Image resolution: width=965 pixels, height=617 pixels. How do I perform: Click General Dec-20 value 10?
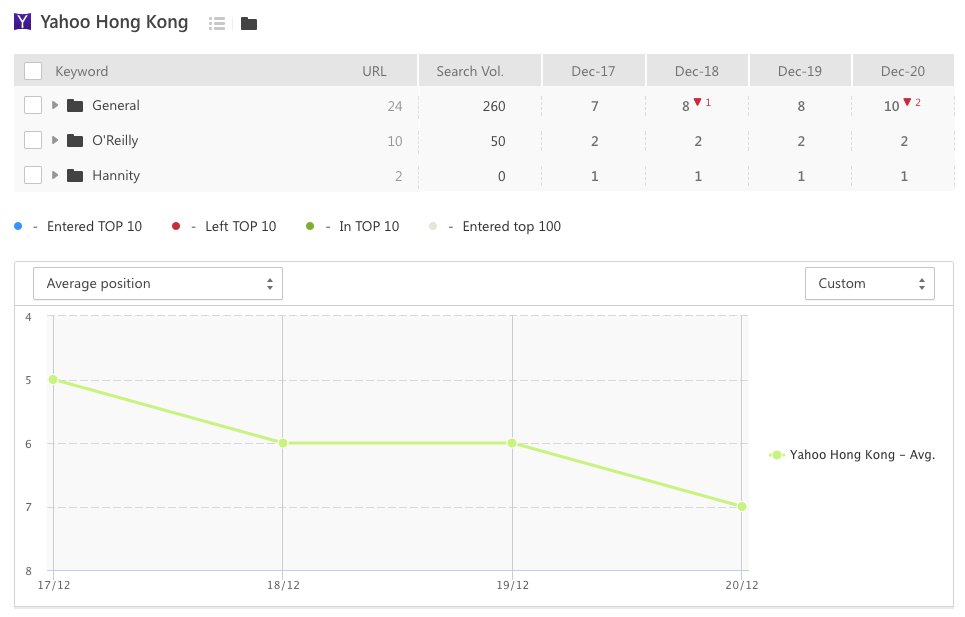tap(892, 106)
